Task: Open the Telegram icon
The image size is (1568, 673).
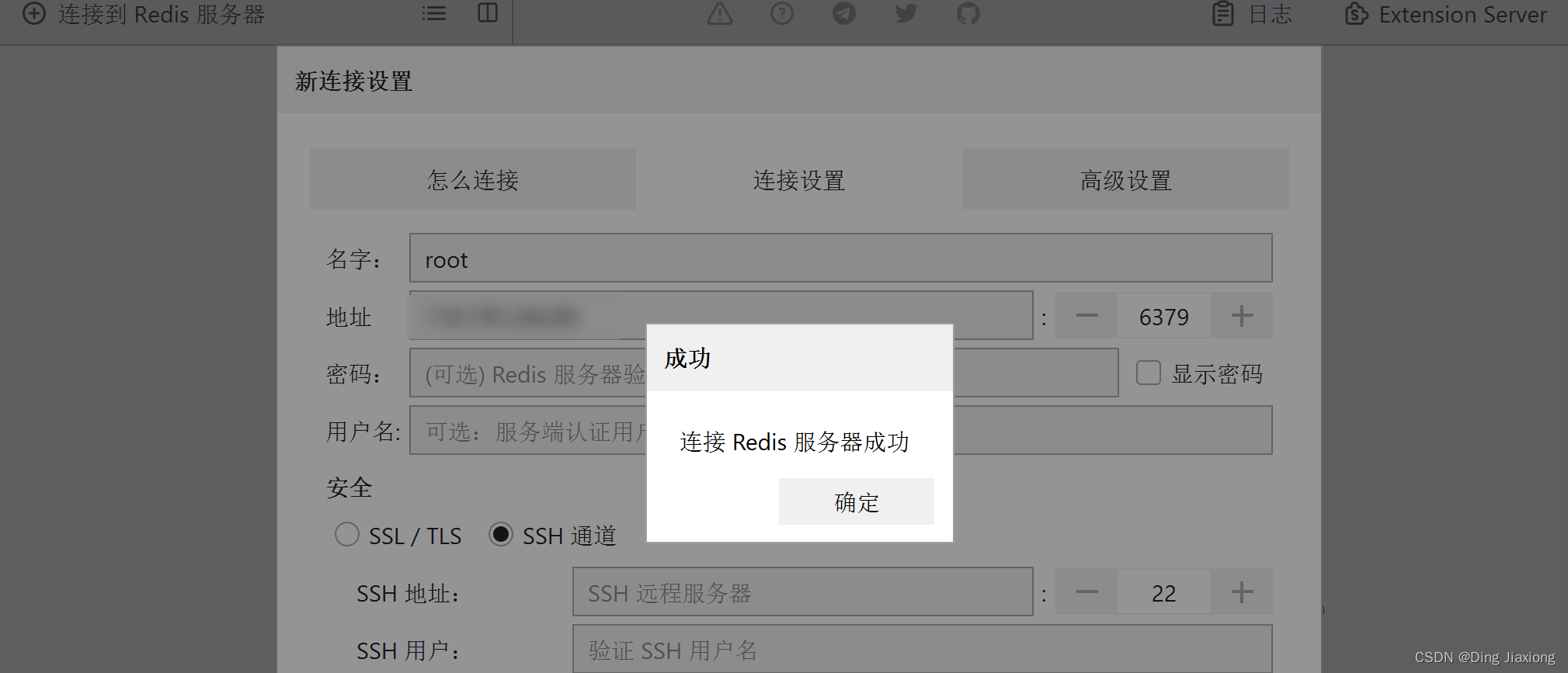Action: click(844, 13)
